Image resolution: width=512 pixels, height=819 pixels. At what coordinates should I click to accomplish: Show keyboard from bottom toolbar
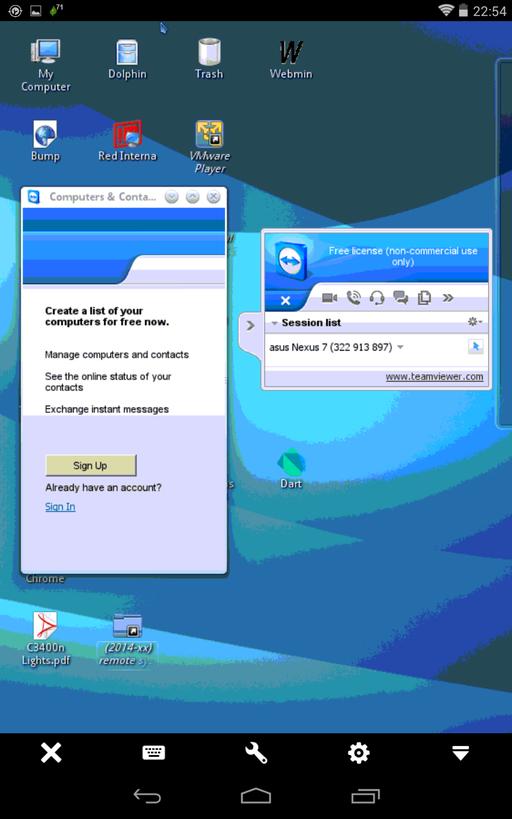tap(154, 753)
